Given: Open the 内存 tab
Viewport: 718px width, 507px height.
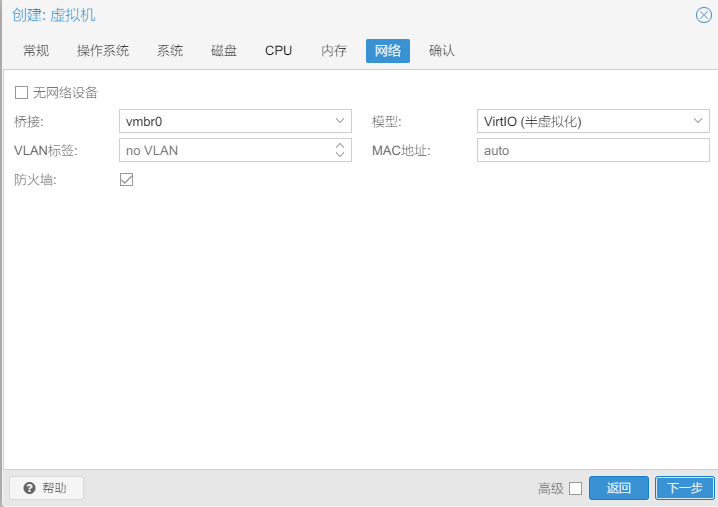Looking at the screenshot, I should click(334, 51).
